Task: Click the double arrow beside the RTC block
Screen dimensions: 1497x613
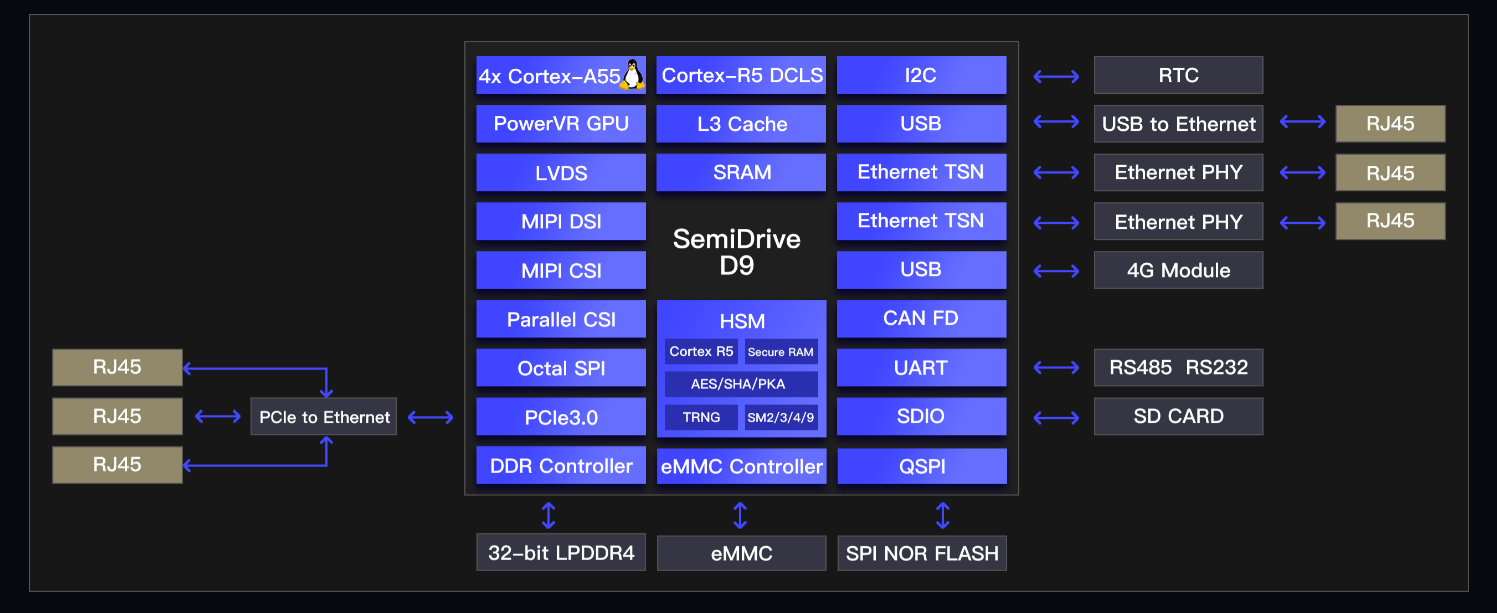Action: point(1056,76)
